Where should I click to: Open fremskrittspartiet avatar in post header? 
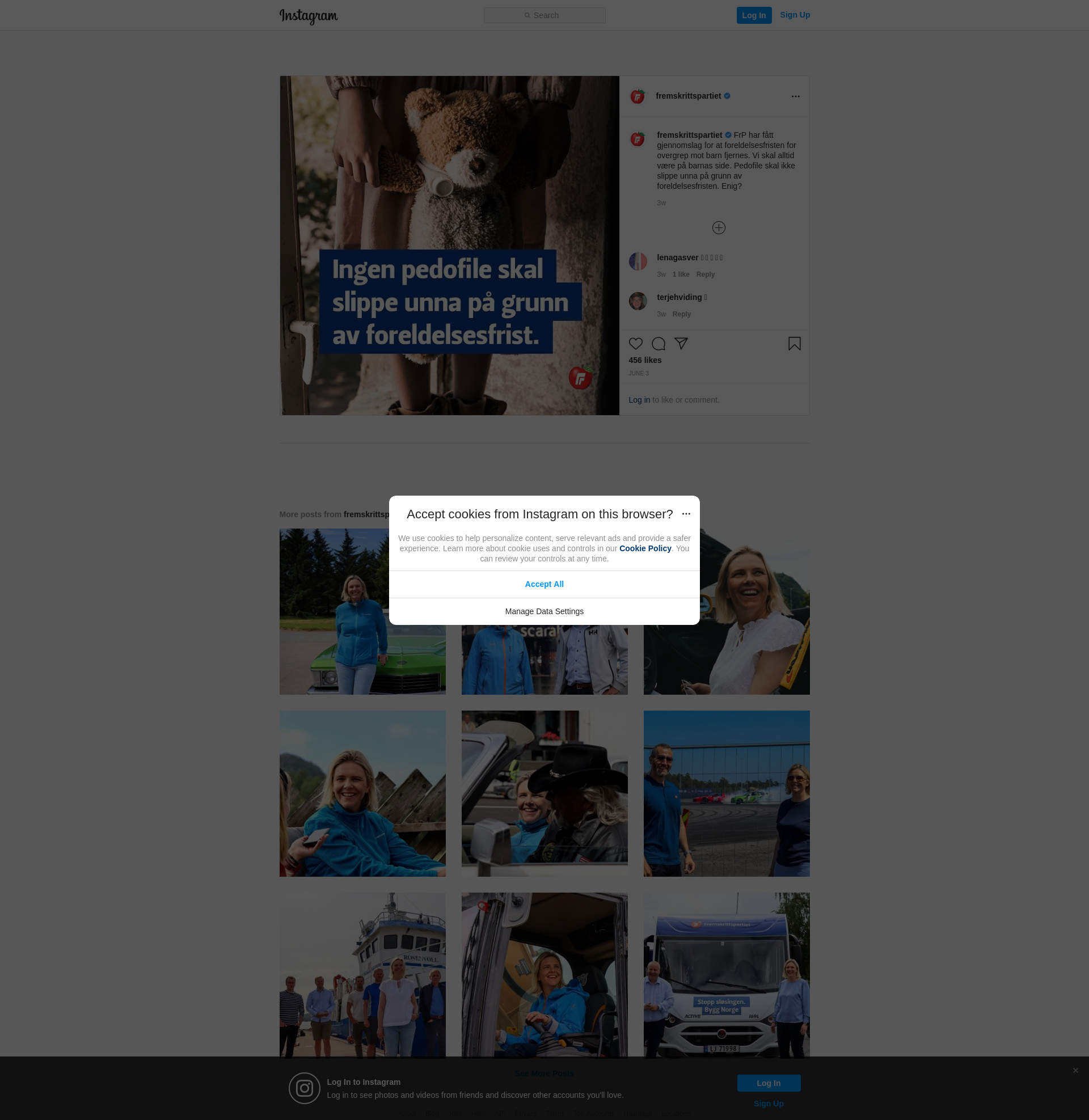tap(638, 96)
